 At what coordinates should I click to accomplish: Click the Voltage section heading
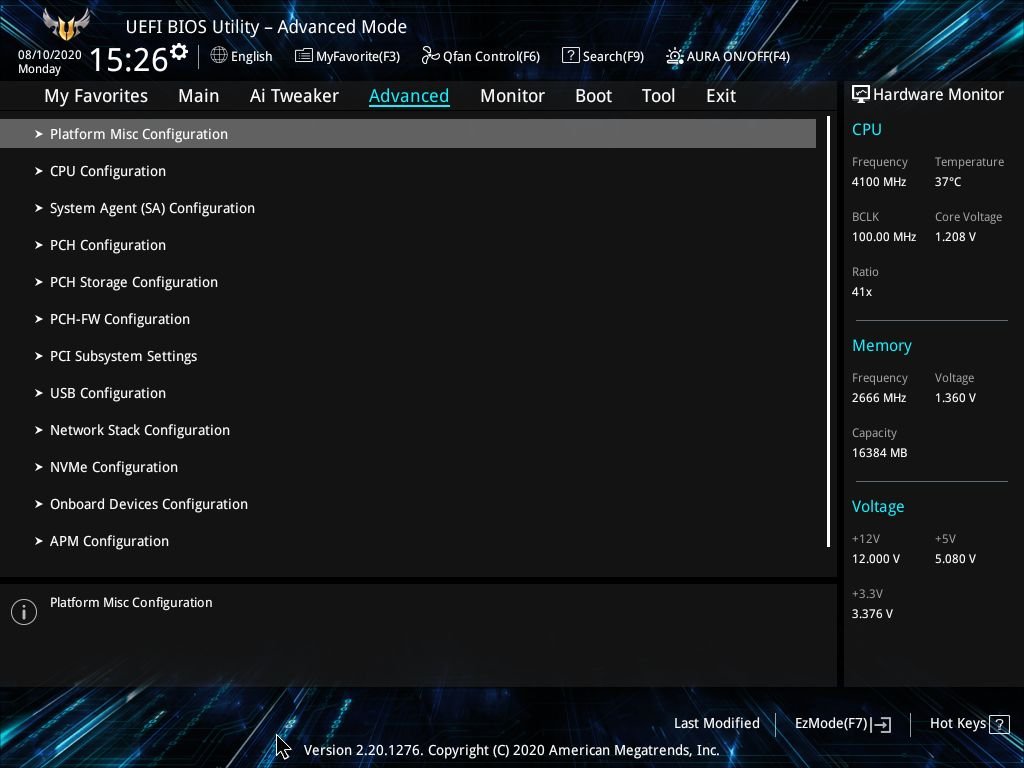click(878, 507)
